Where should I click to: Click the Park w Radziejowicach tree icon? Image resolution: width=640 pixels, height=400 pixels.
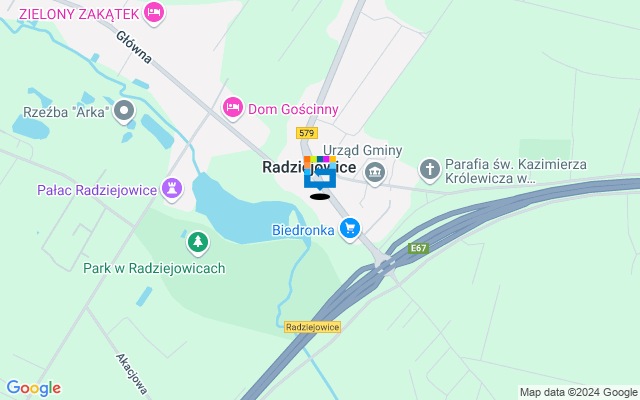pos(198,242)
